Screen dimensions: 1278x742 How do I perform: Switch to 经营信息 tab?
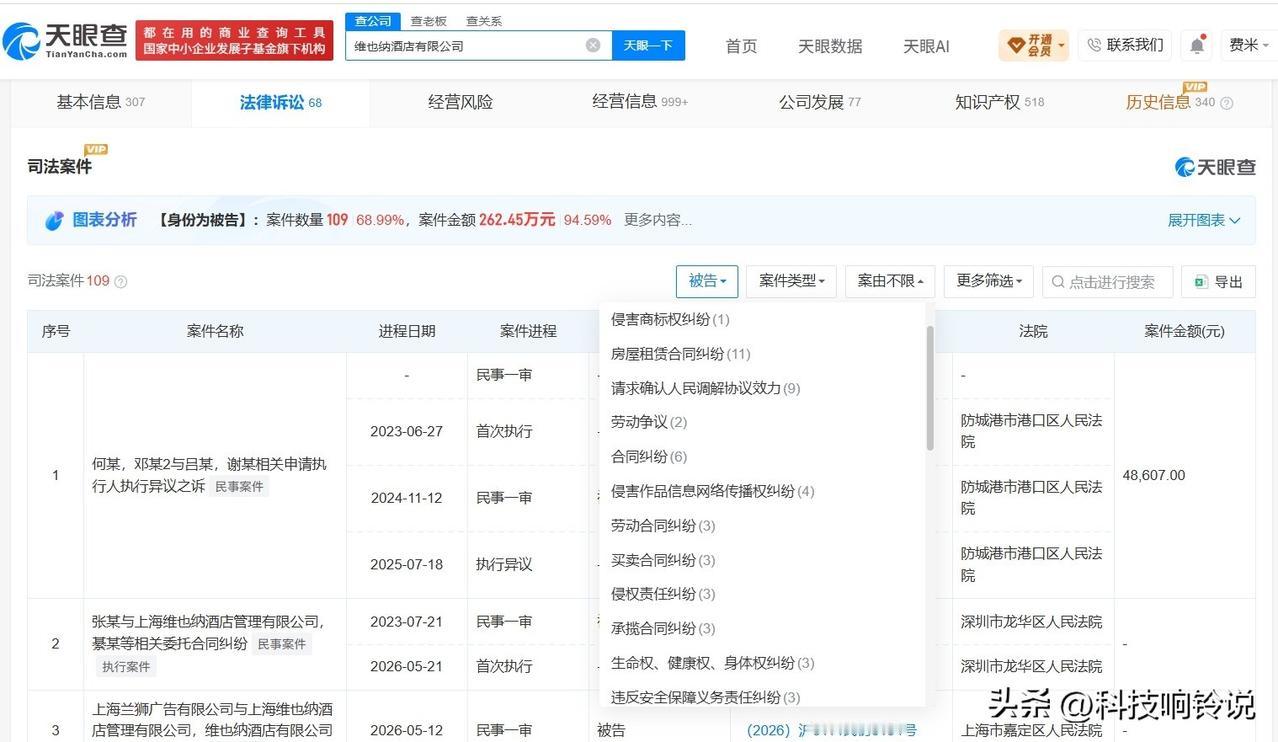coord(640,102)
